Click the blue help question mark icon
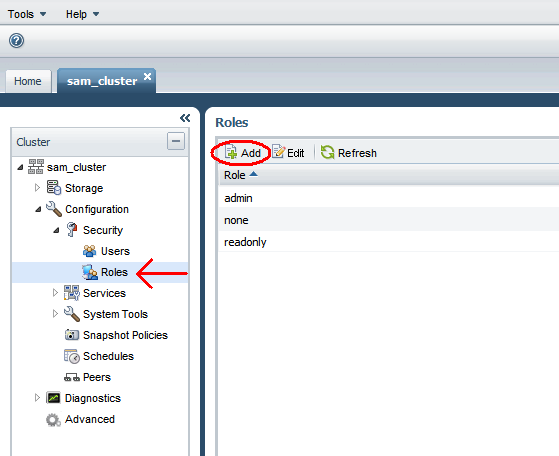This screenshot has height=456, width=559. [x=16, y=41]
